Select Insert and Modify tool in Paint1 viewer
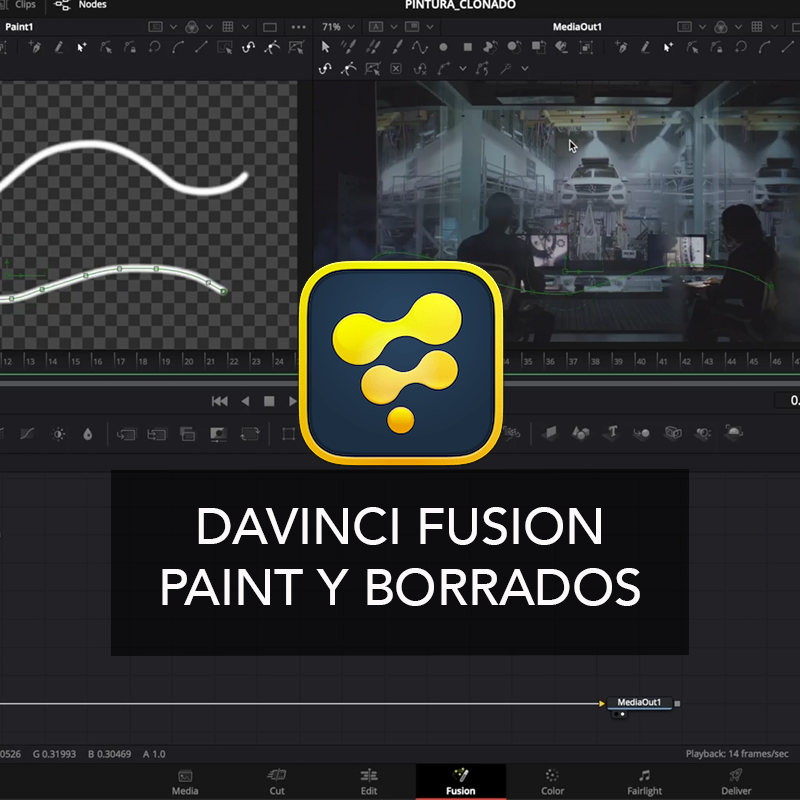This screenshot has height=800, width=800. pyautogui.click(x=82, y=47)
